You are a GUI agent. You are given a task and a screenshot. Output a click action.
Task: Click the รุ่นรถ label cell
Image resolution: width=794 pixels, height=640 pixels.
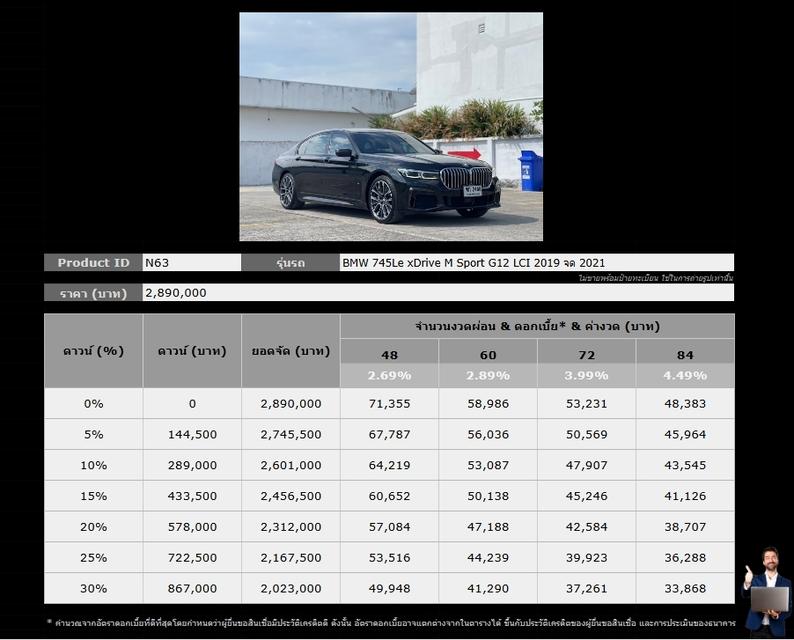[291, 263]
